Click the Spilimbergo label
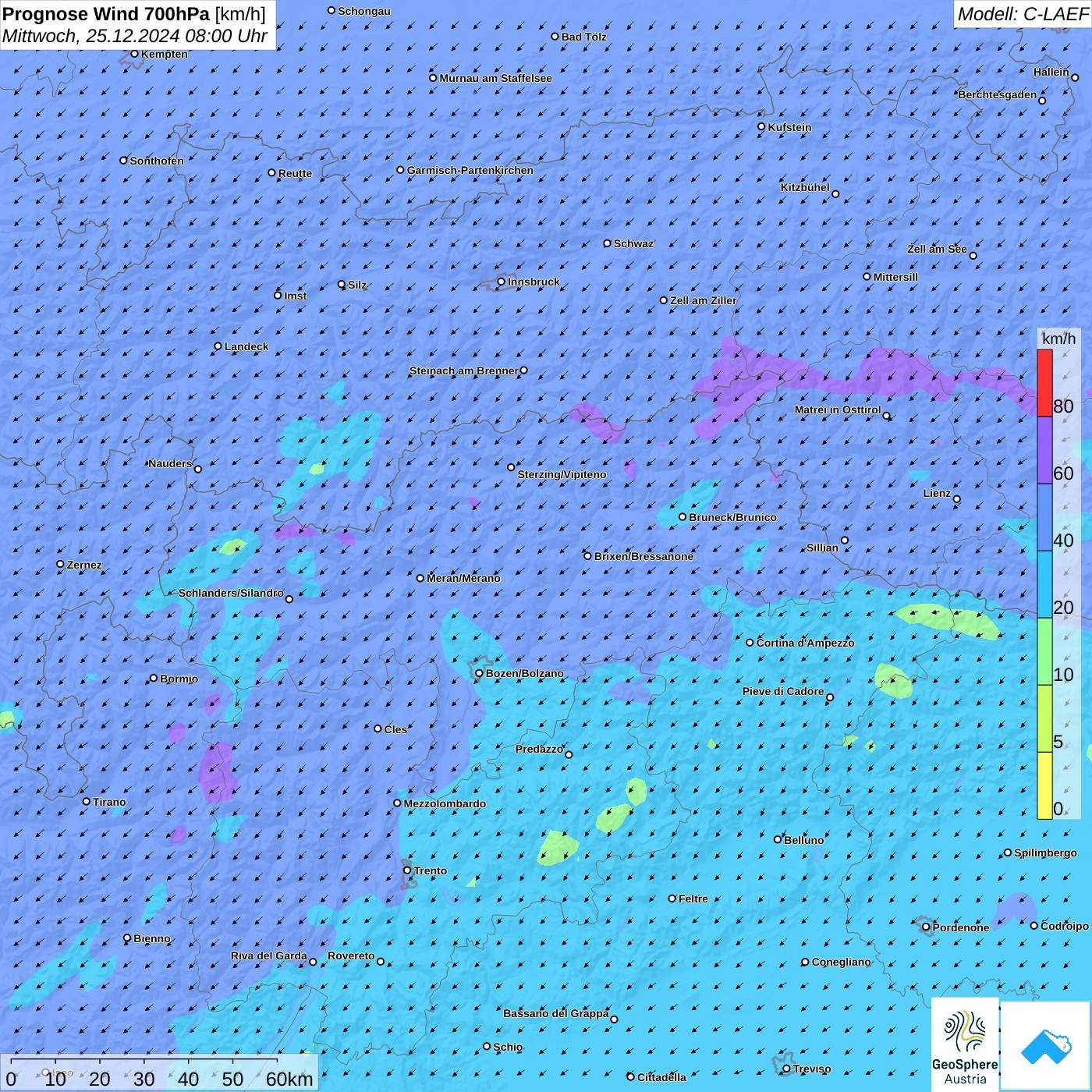The width and height of the screenshot is (1092, 1092). point(1045,853)
